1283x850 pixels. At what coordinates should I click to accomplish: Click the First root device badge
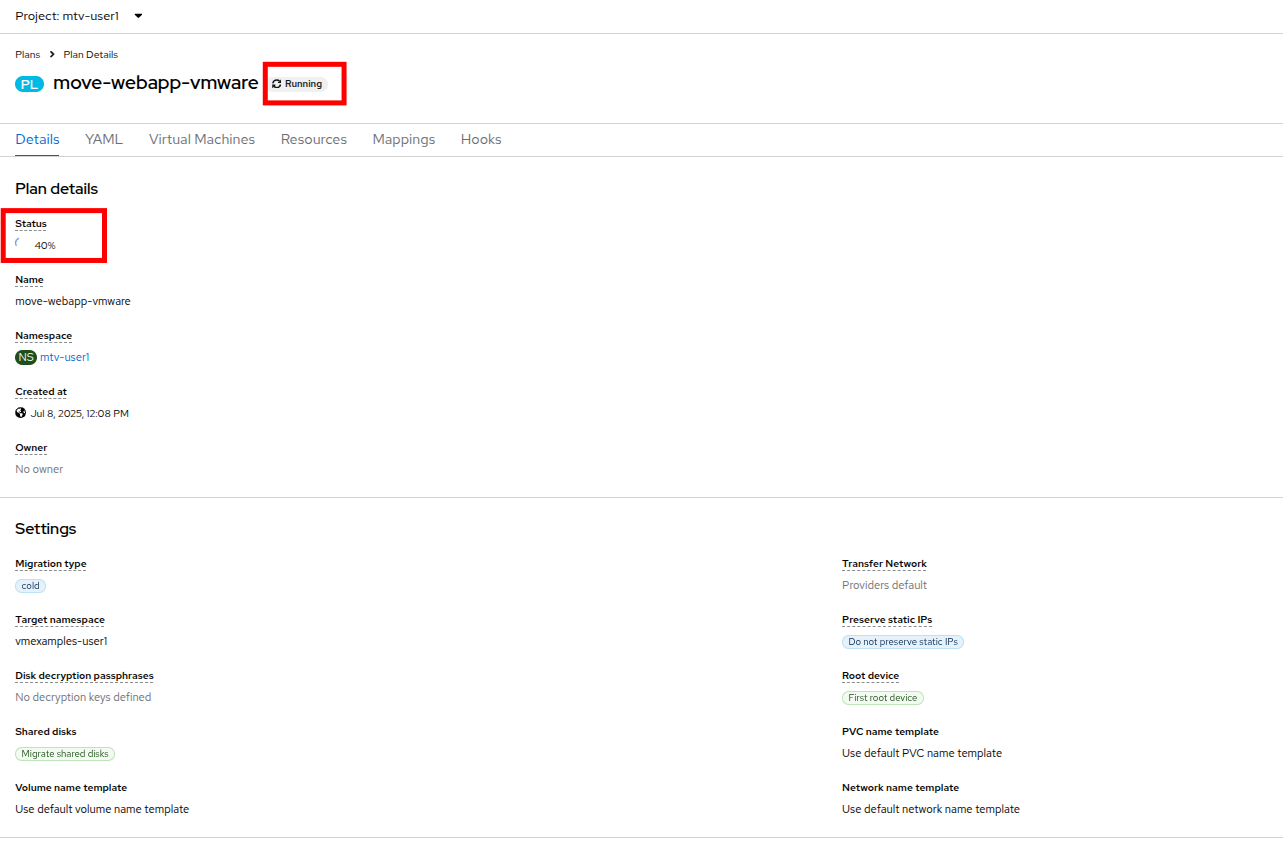pyautogui.click(x=882, y=698)
